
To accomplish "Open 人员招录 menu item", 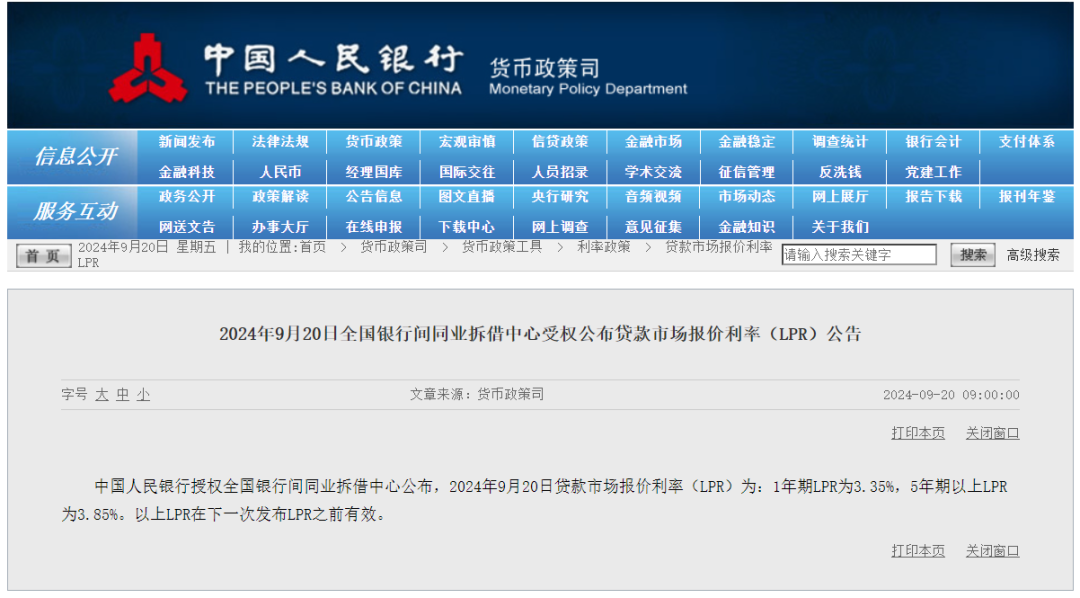I will (560, 172).
